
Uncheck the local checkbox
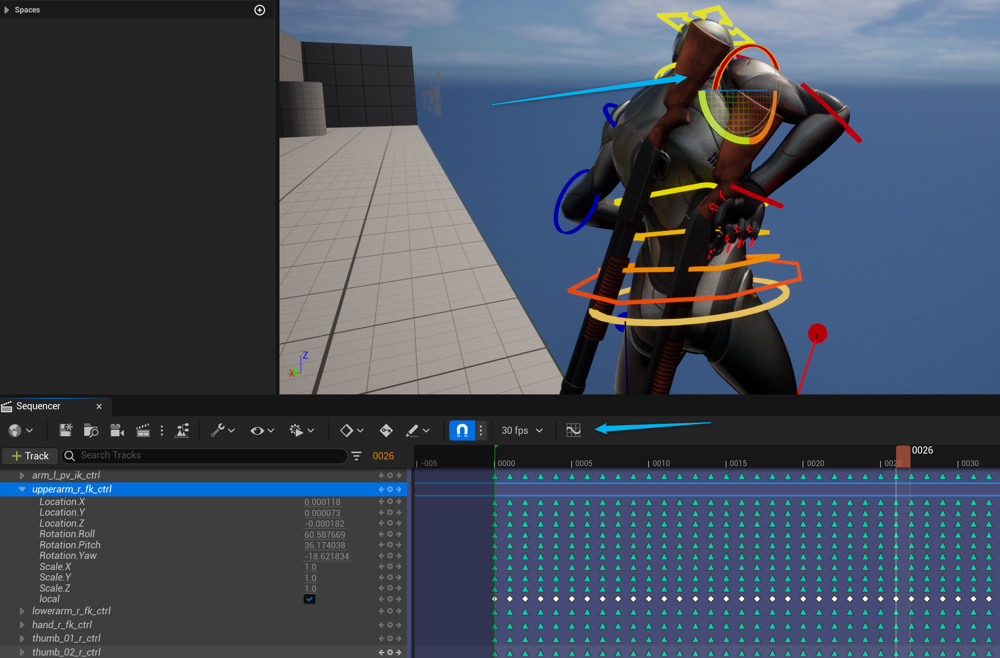309,599
